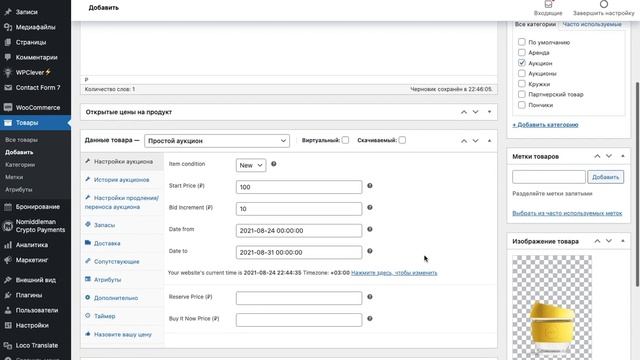Show help tooltip for Date to
The image size is (640, 360).
pyautogui.click(x=370, y=251)
